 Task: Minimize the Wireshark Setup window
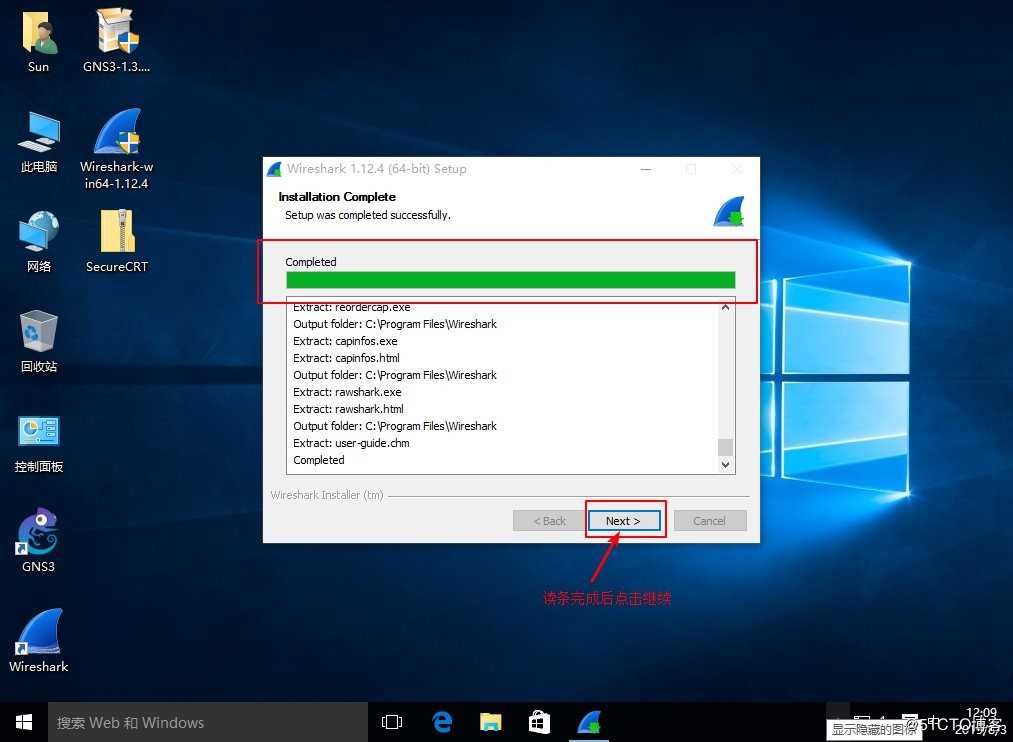click(x=646, y=169)
